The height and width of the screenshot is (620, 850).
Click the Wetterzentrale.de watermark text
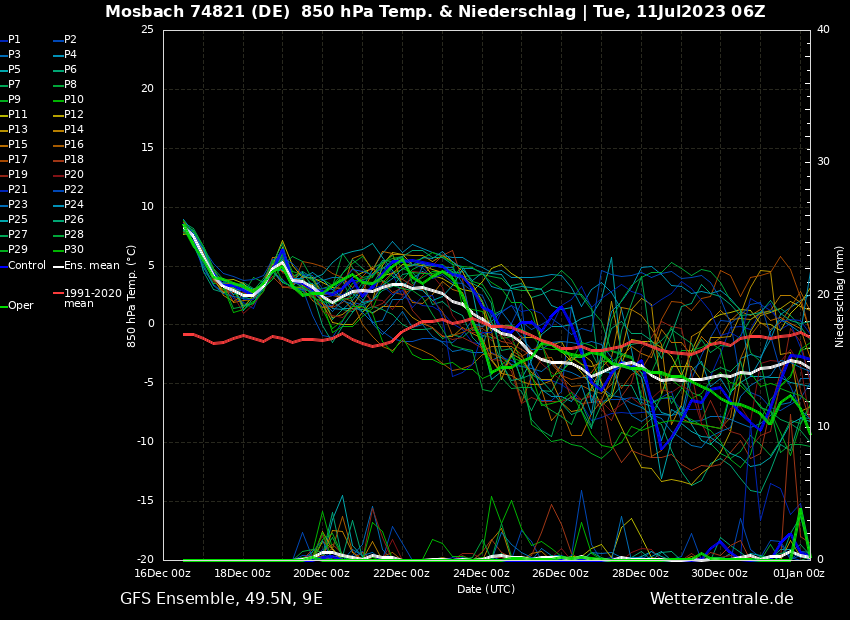pos(721,599)
